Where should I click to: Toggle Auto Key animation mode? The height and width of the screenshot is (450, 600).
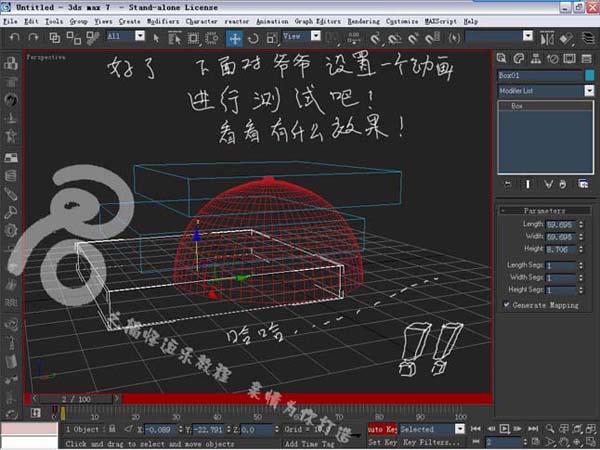click(381, 428)
